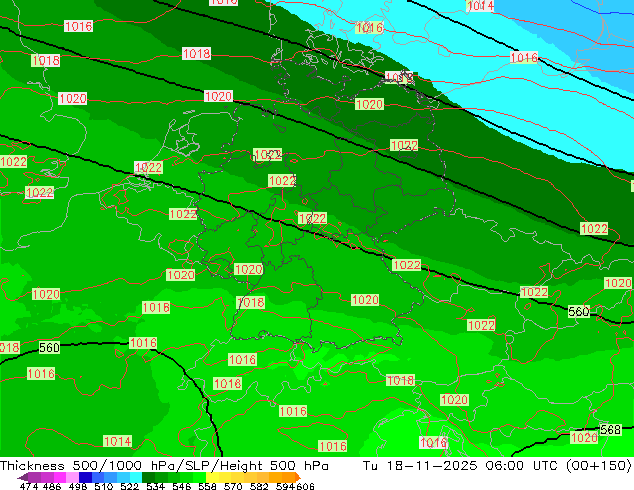Click the dark blue legend color swatch
This screenshot has height=490, width=634.
[85, 477]
